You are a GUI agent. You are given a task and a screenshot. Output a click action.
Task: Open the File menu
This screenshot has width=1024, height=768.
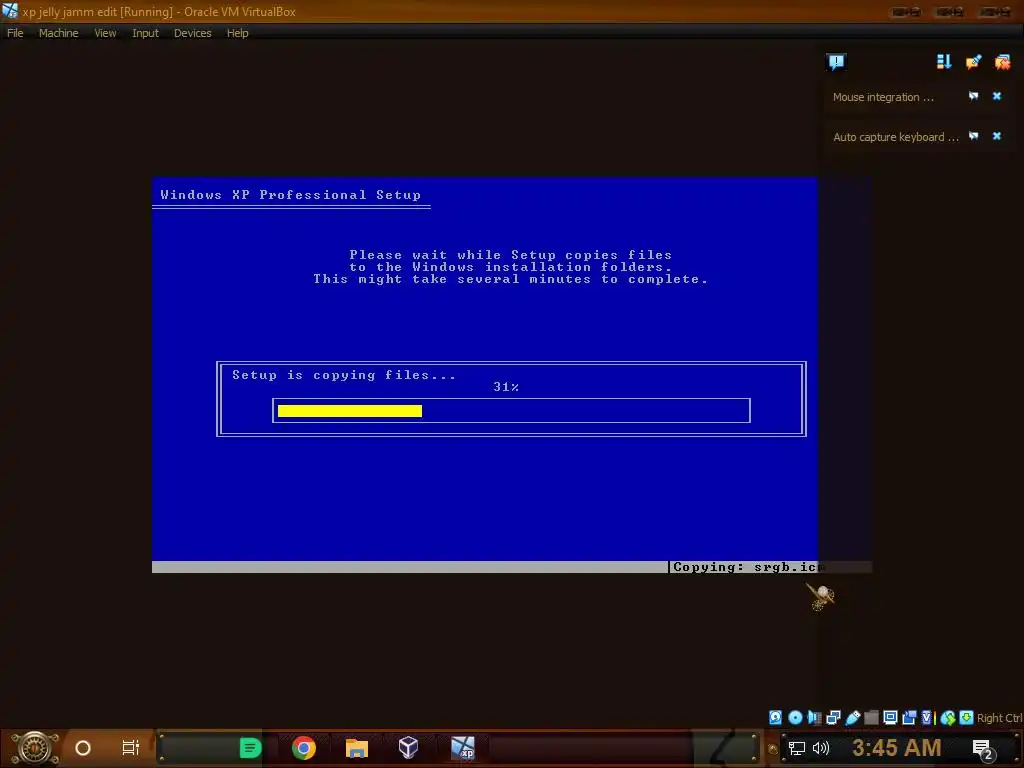click(x=15, y=33)
